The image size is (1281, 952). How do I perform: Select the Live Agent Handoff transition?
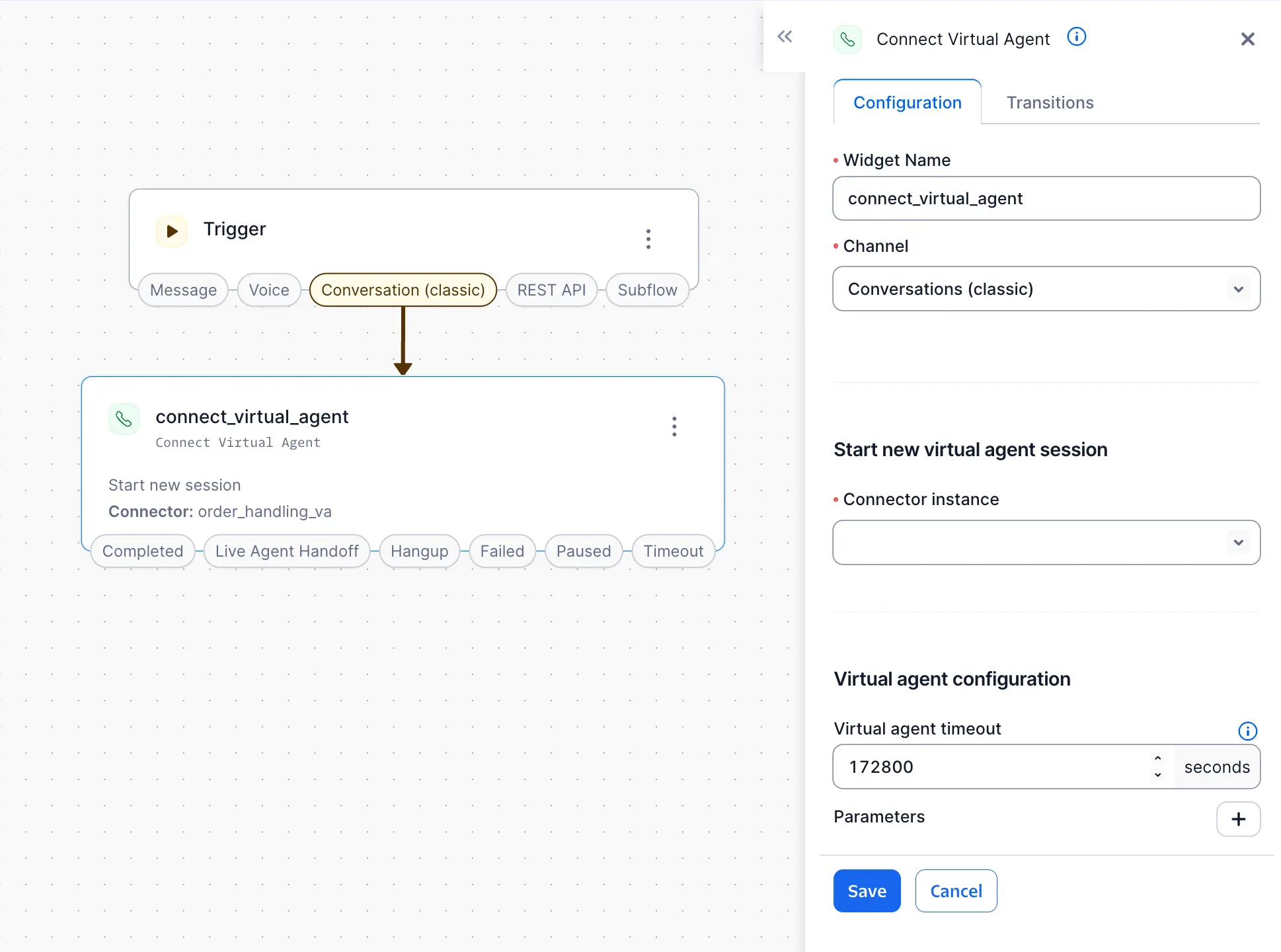coord(287,551)
